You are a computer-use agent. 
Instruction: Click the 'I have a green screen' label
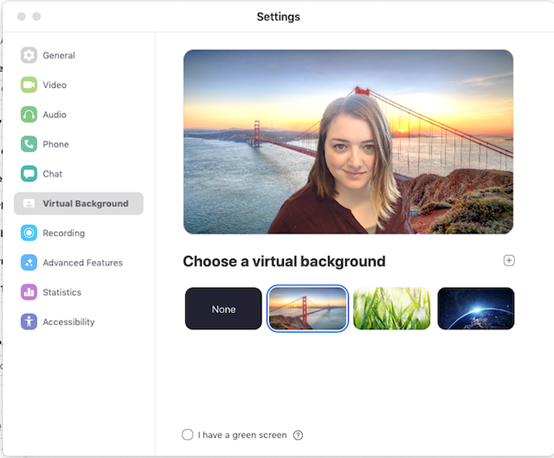[242, 435]
